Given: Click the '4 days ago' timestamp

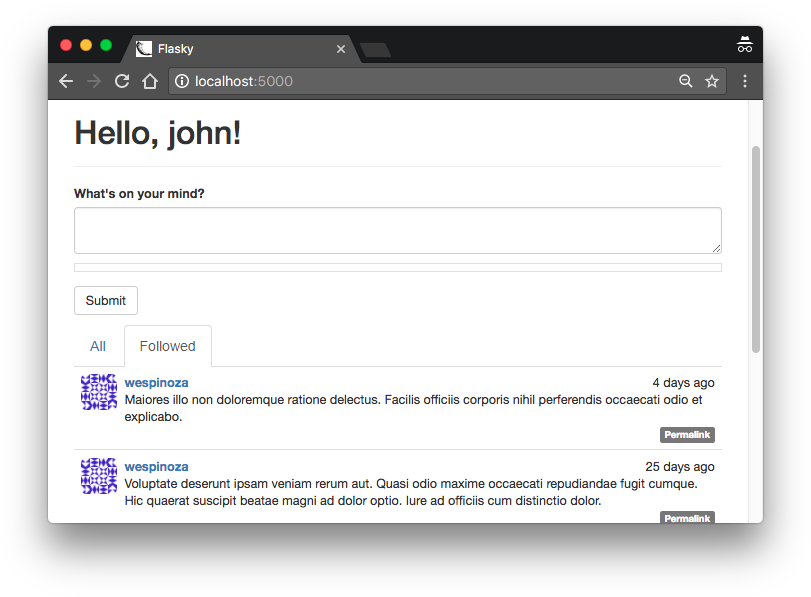Looking at the screenshot, I should (x=683, y=383).
